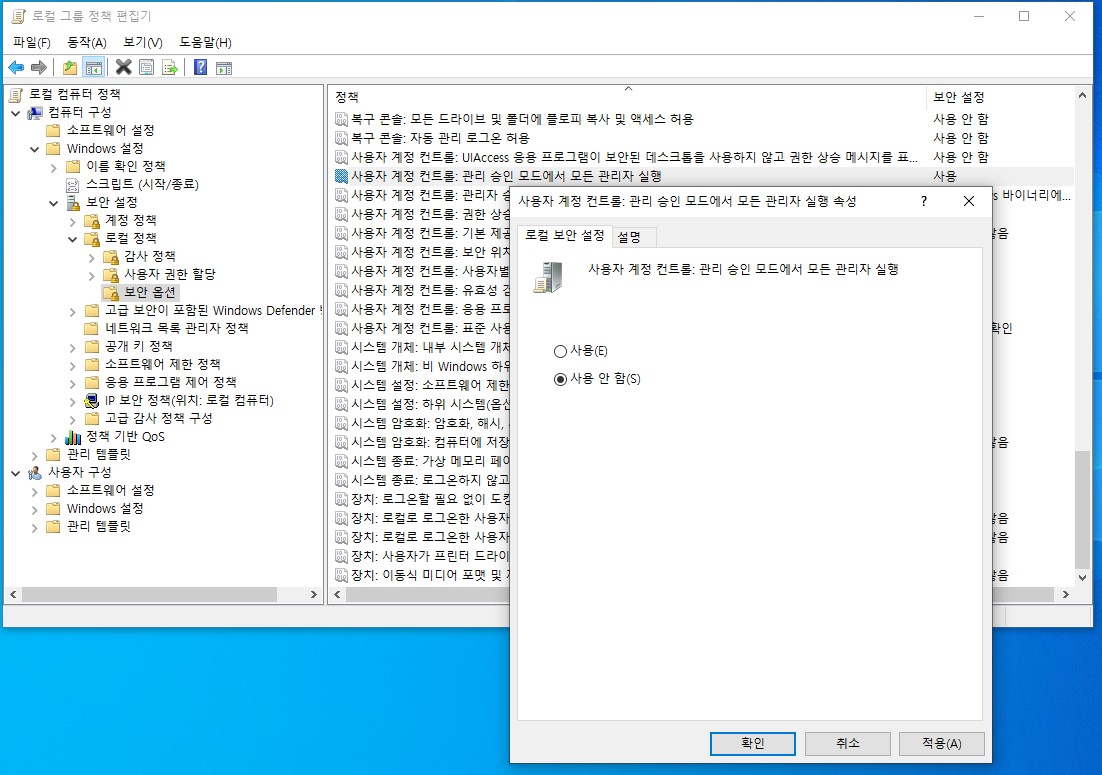This screenshot has height=775, width=1102.
Task: Close the properties dialog with X
Action: click(x=968, y=201)
